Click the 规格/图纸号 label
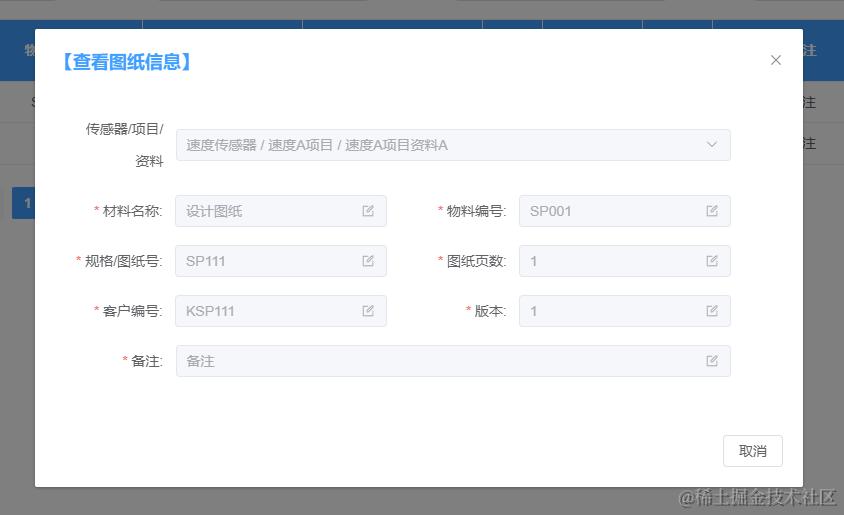Screen dimensions: 844x515 pyautogui.click(x=123, y=261)
